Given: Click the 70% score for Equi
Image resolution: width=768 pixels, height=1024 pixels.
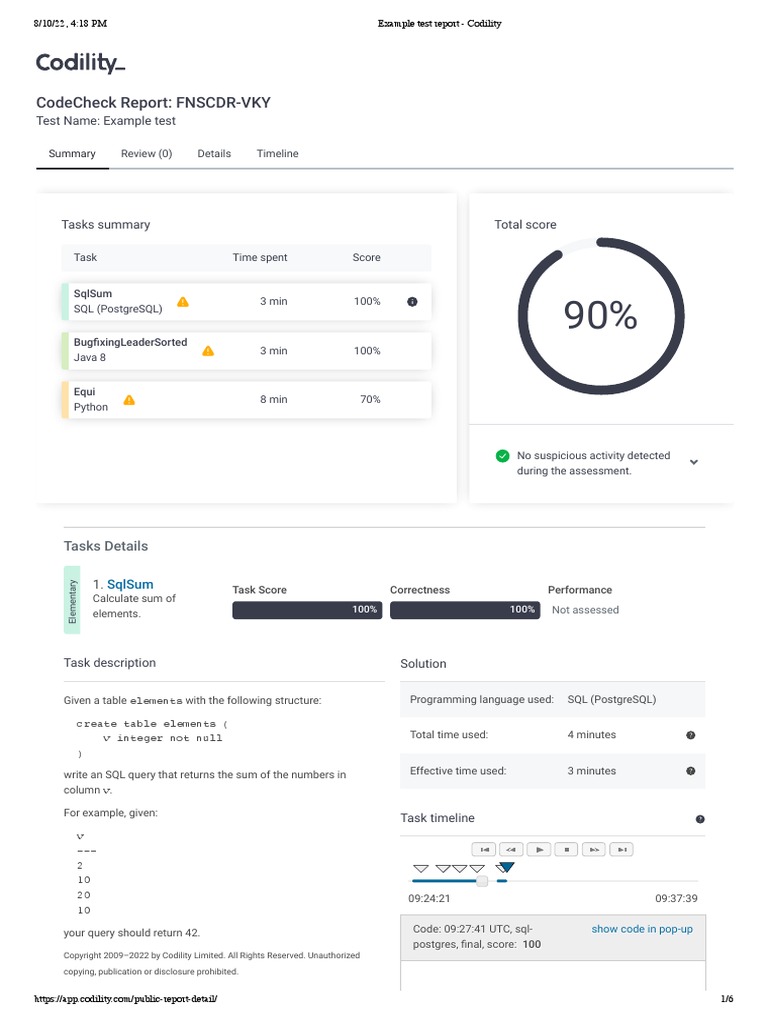Looking at the screenshot, I should pyautogui.click(x=370, y=399).
